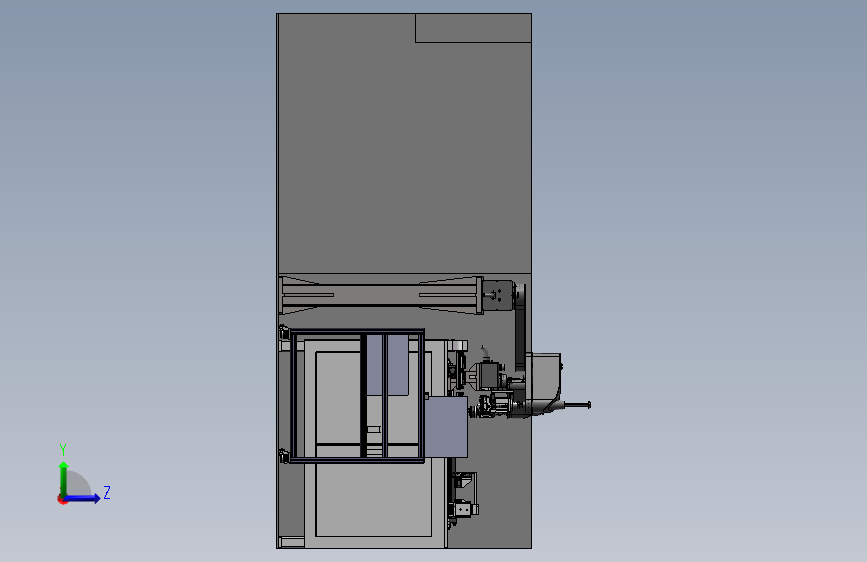Image resolution: width=867 pixels, height=562 pixels.
Task: Select the blue-gray square block beside the frame
Action: (447, 426)
